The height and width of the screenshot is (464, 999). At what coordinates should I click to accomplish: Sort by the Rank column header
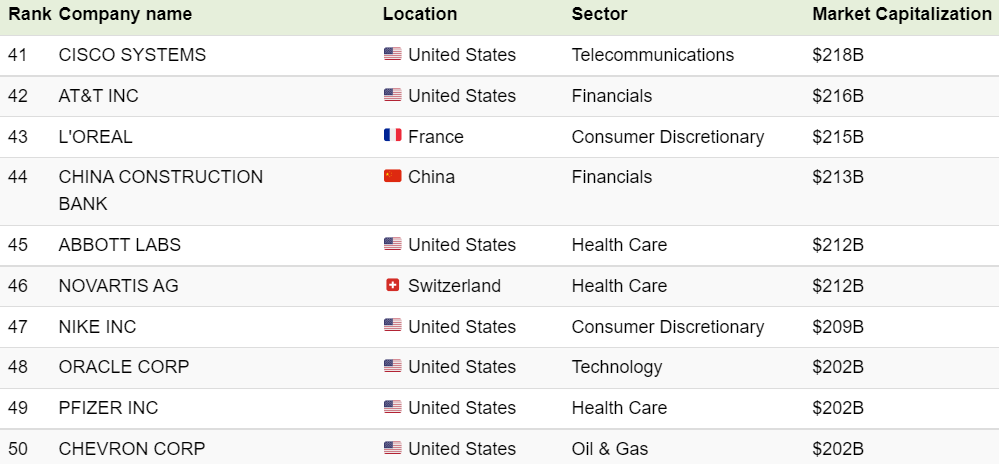[x=30, y=14]
